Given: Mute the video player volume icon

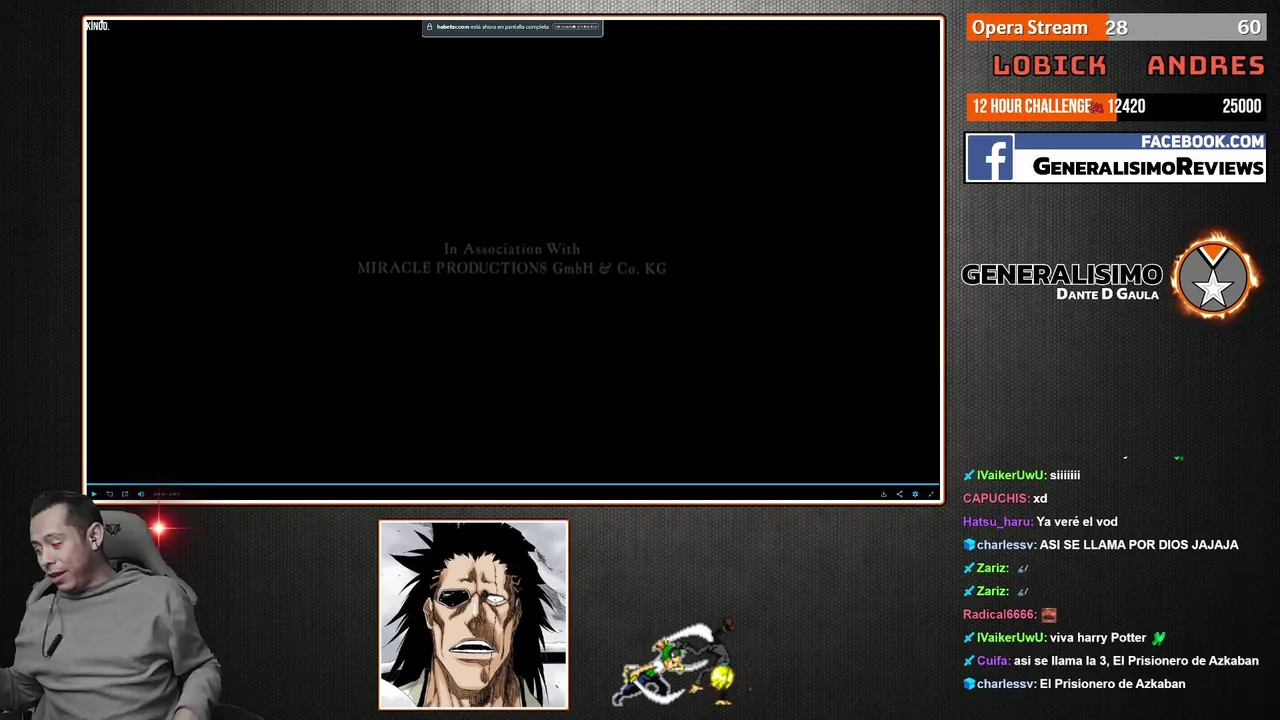Looking at the screenshot, I should 141,494.
